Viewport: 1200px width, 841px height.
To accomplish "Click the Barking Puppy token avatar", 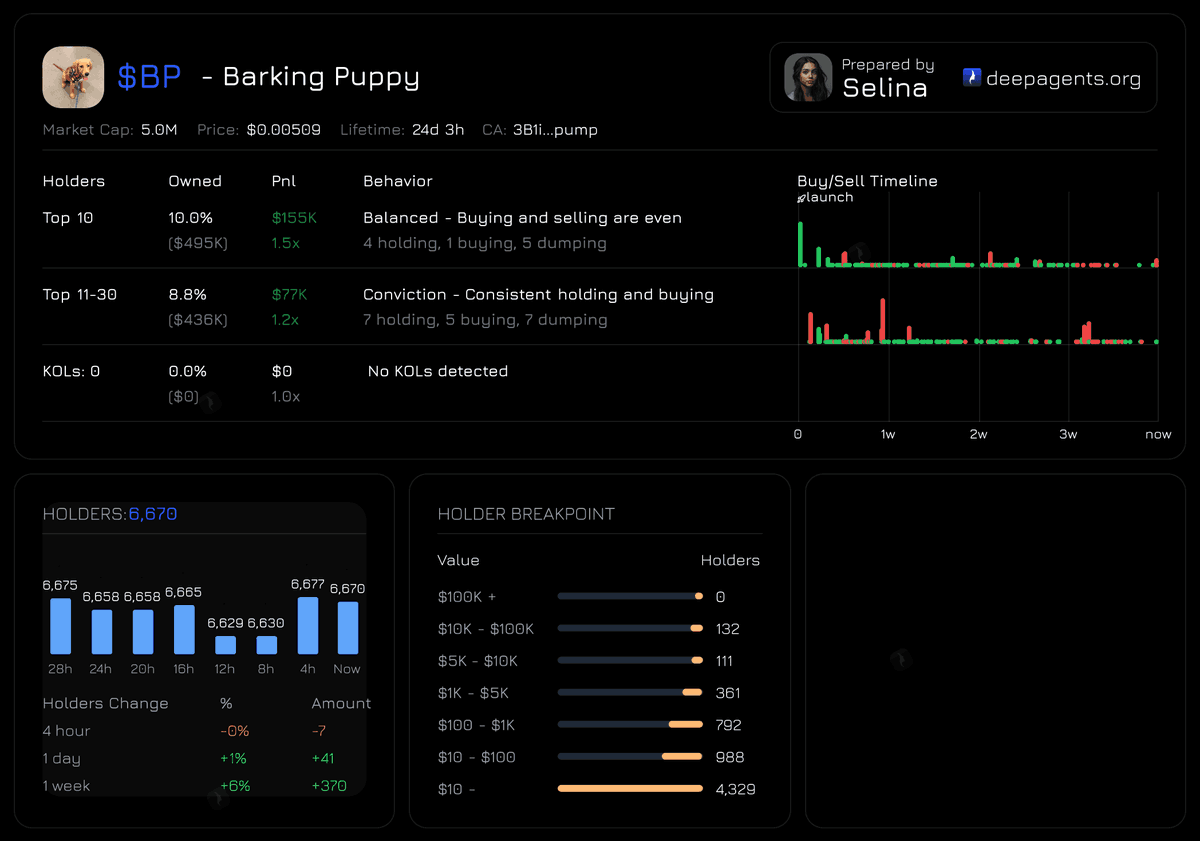I will tap(73, 77).
